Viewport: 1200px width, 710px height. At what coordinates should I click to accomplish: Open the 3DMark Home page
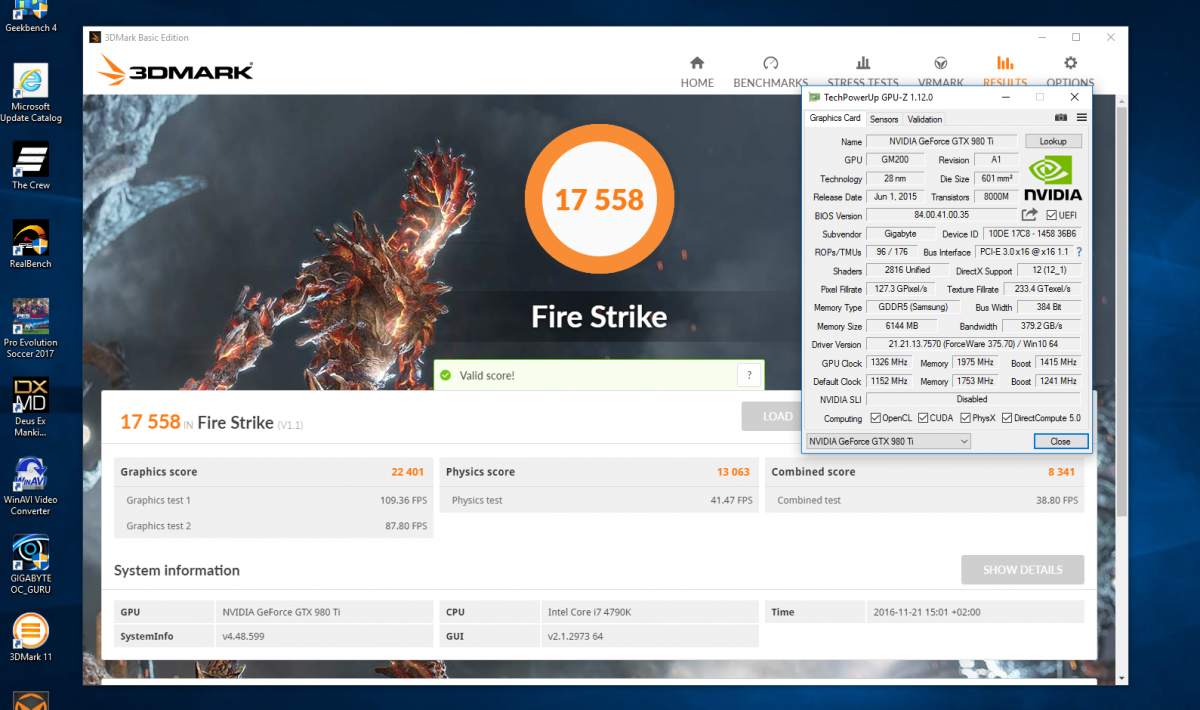tap(697, 71)
